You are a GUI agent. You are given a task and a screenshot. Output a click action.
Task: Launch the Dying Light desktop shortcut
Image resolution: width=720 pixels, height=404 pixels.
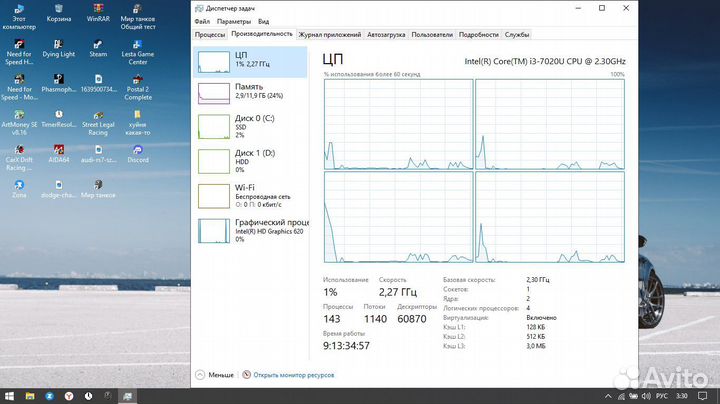[x=59, y=49]
